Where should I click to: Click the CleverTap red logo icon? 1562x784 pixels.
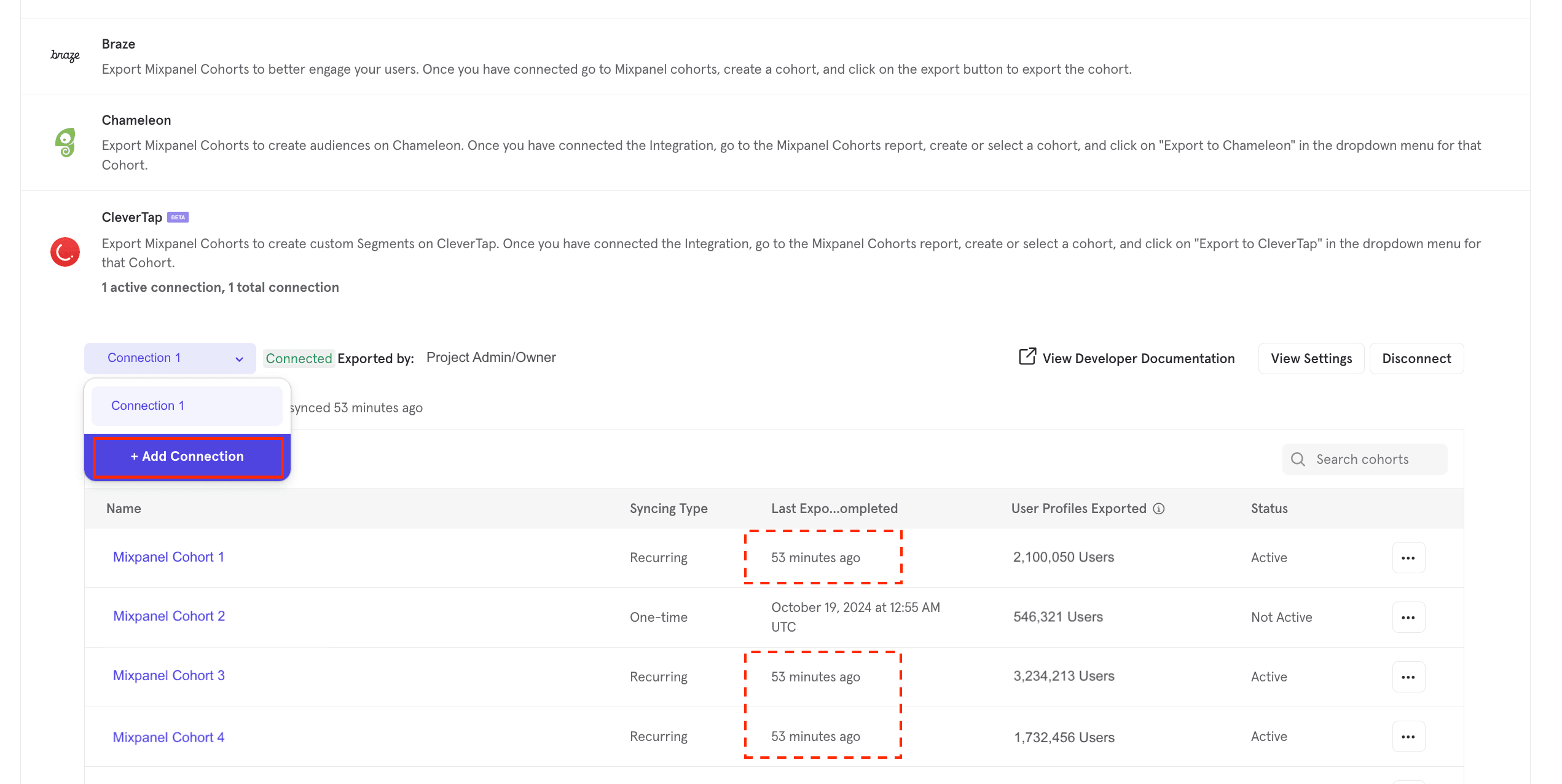(65, 252)
